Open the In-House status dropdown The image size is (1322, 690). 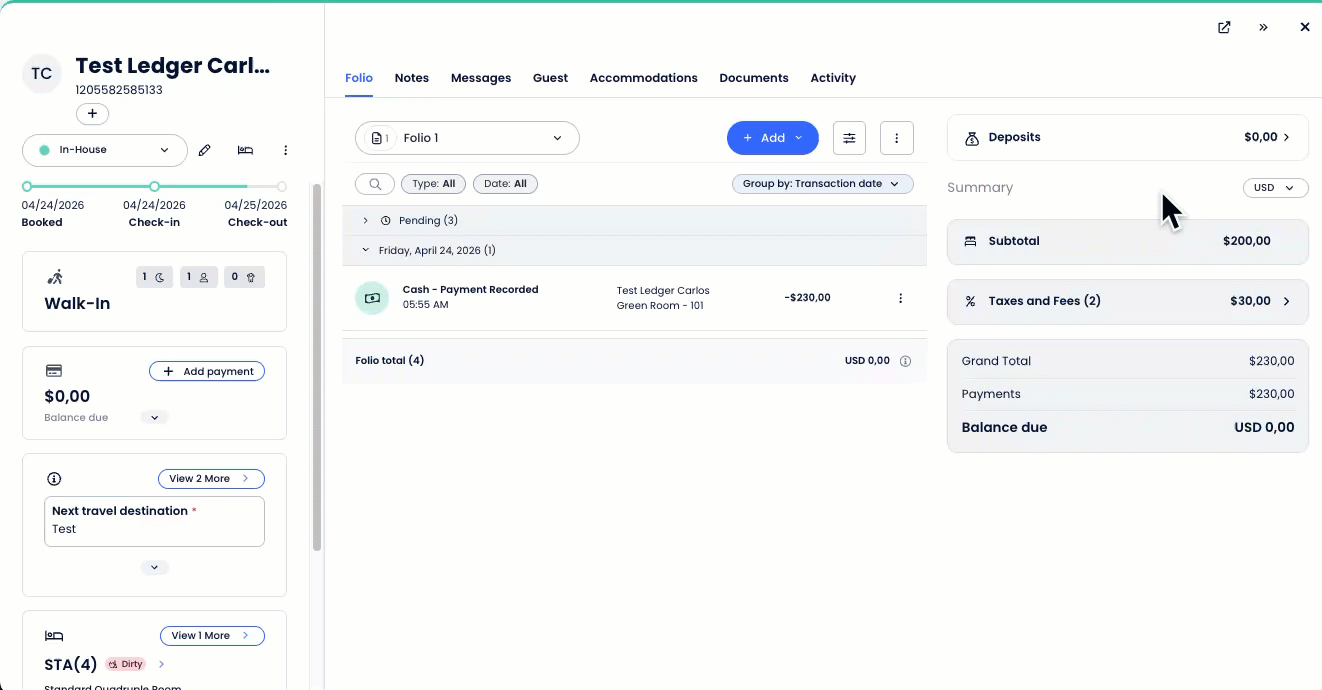pyautogui.click(x=105, y=150)
